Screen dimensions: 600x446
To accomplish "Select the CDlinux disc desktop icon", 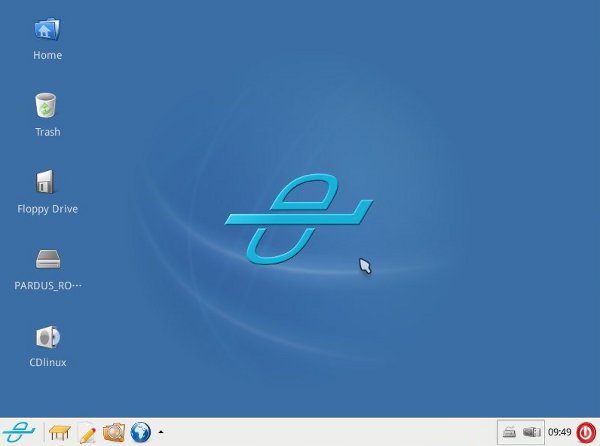I will point(48,337).
